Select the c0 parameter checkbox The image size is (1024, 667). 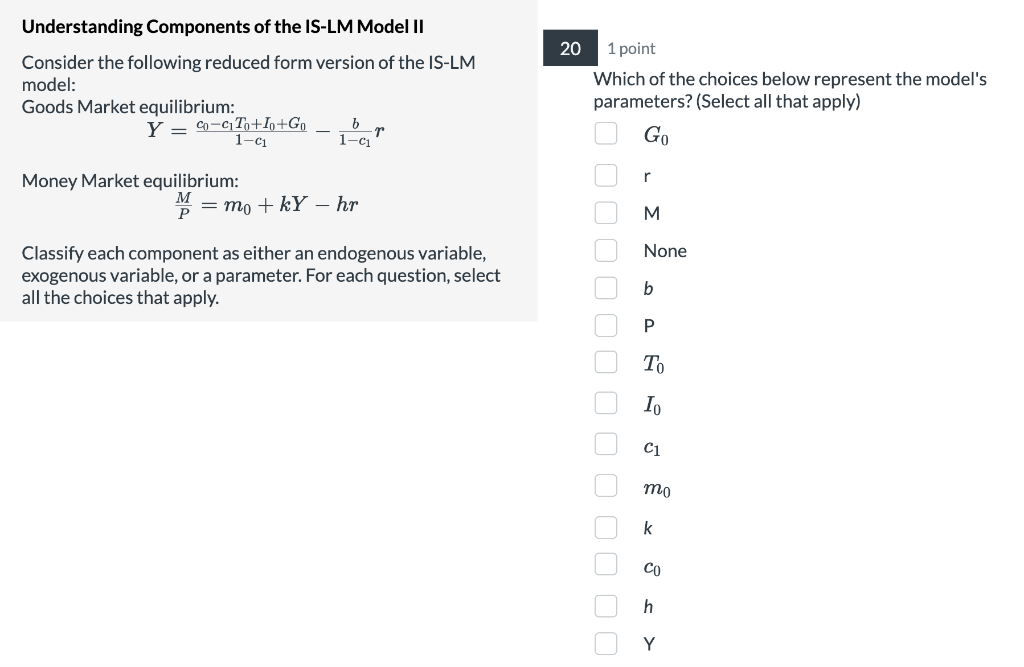(606, 564)
